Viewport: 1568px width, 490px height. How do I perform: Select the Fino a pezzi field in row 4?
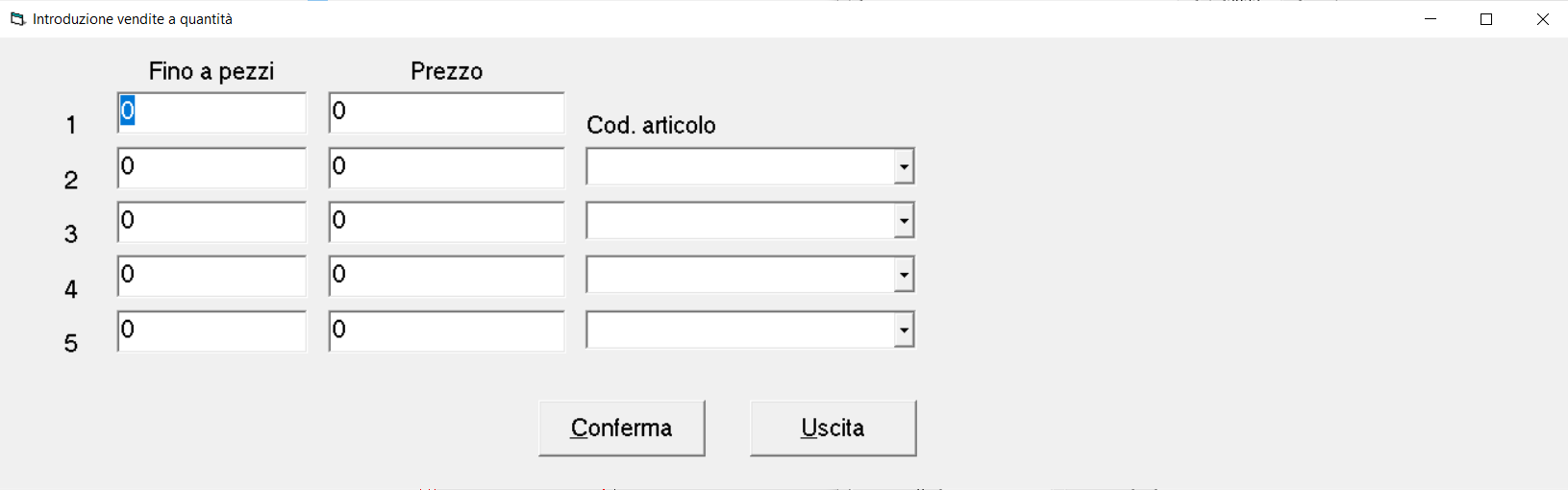pos(212,276)
